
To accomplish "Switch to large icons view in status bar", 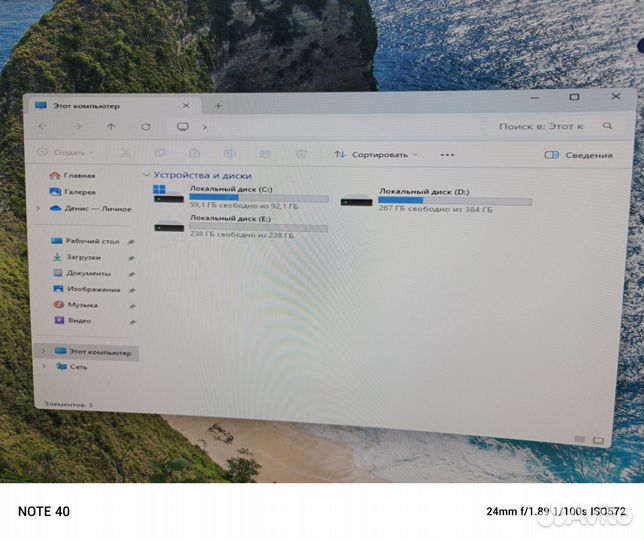I will [x=598, y=440].
